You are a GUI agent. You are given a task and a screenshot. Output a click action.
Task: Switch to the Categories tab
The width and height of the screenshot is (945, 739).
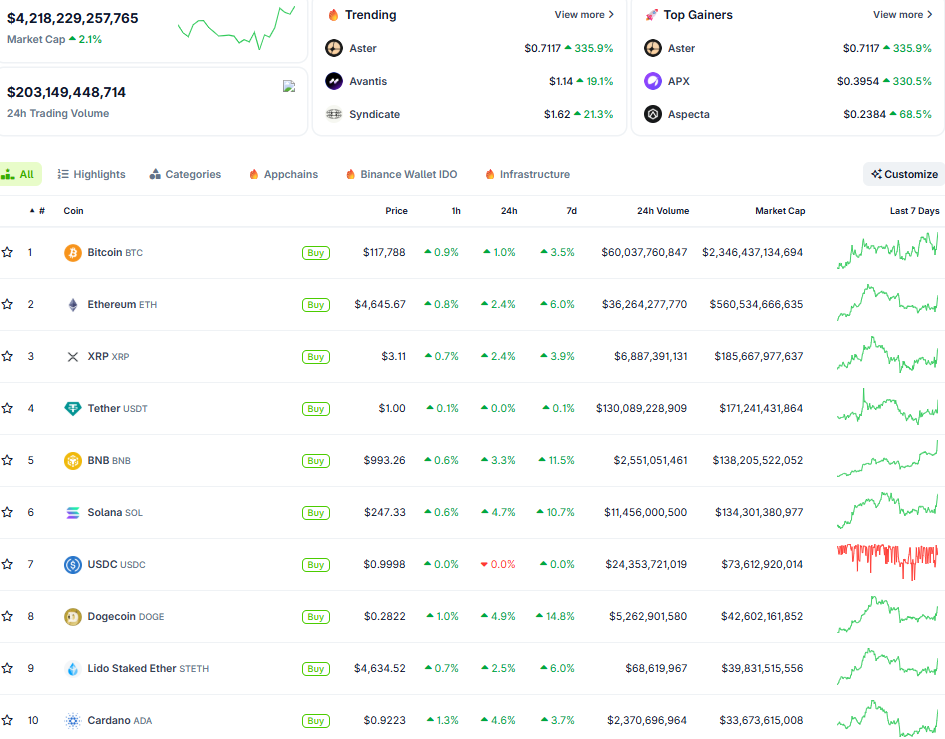tap(185, 174)
